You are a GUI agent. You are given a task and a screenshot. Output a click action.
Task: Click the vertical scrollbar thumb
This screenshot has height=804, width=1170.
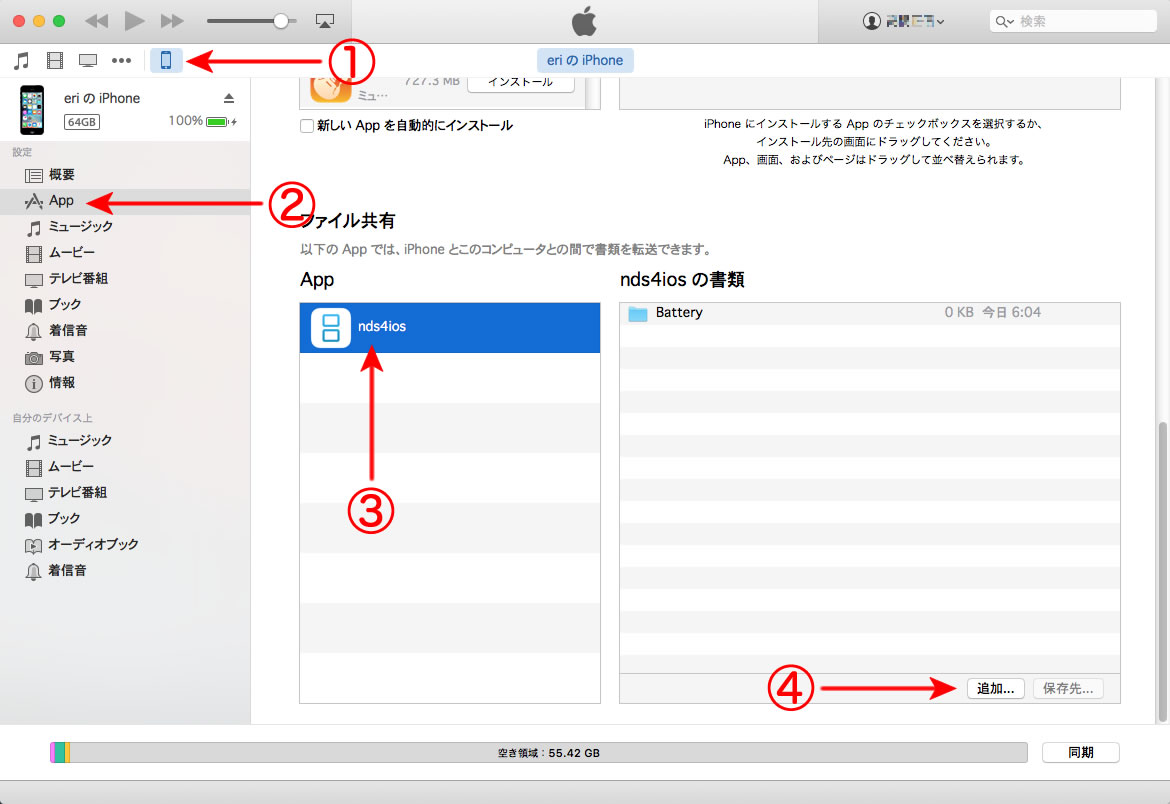[x=1162, y=572]
